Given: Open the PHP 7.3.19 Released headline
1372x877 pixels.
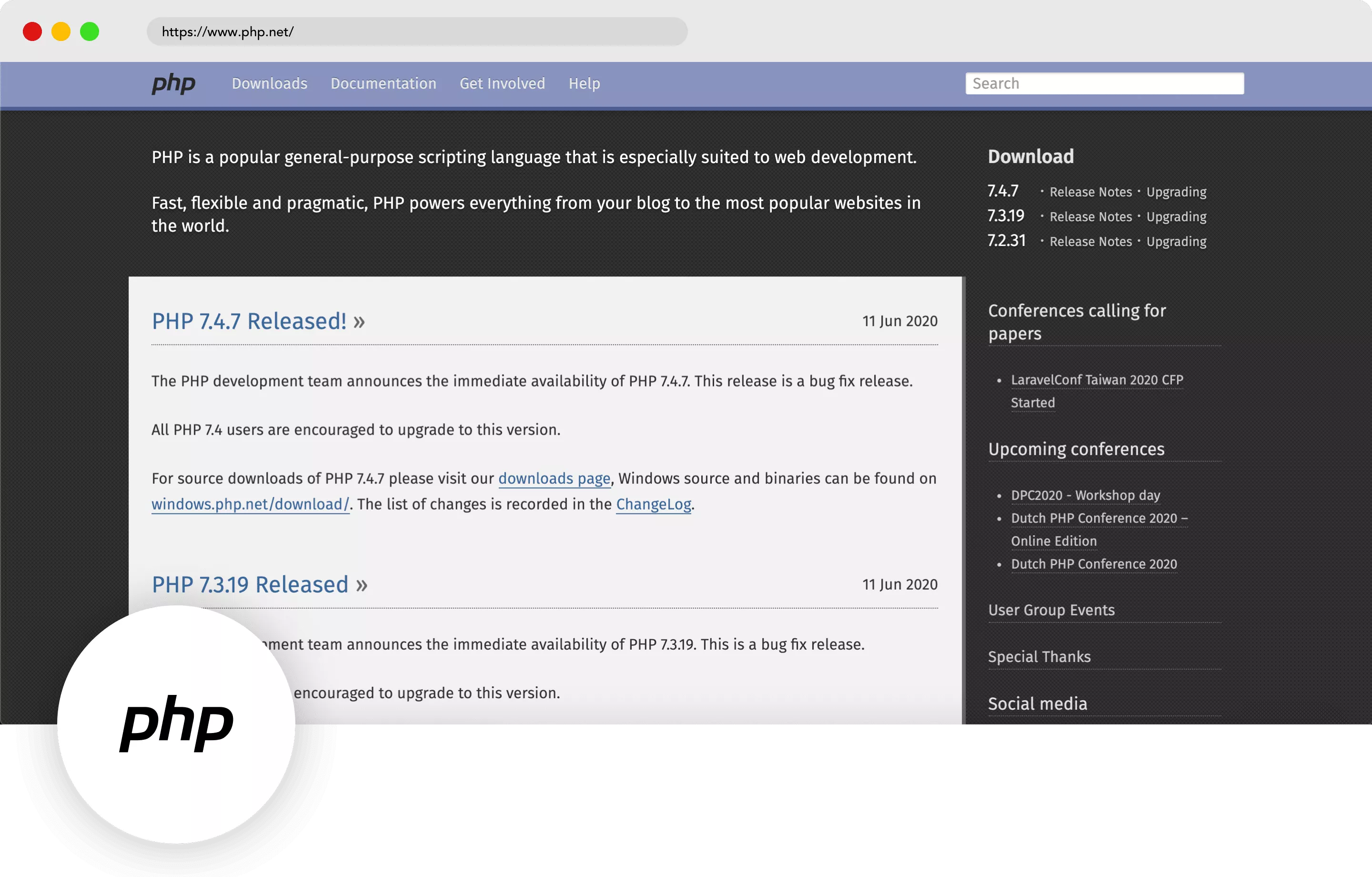Looking at the screenshot, I should click(259, 584).
